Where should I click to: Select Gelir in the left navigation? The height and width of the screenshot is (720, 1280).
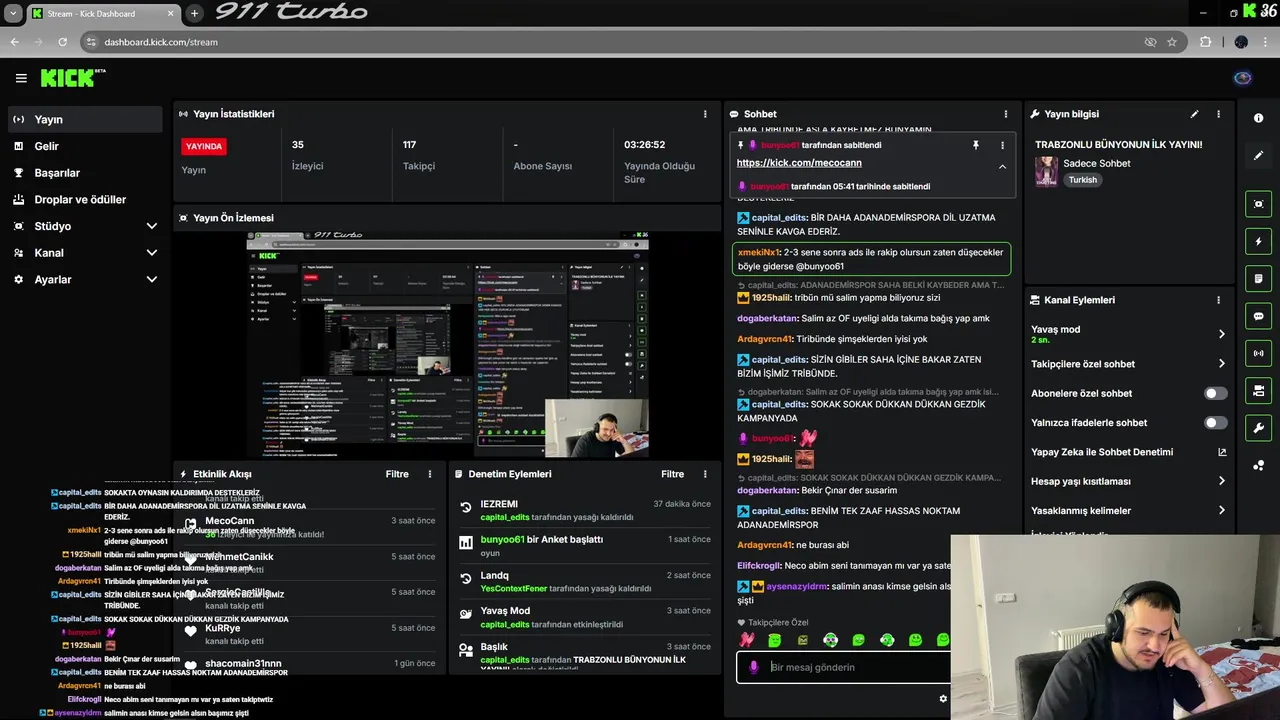click(85, 146)
